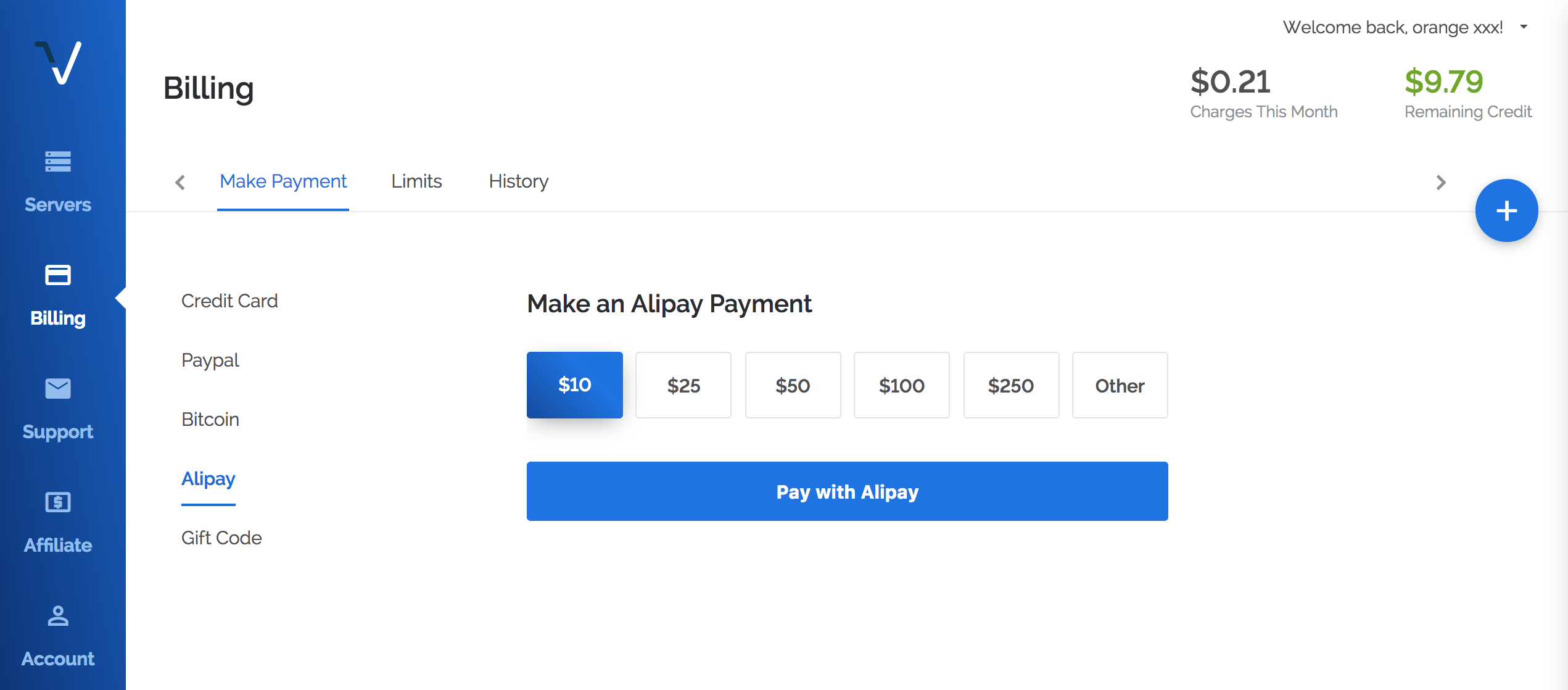Expand the account dropdown arrow
Image resolution: width=1568 pixels, height=690 pixels.
point(1524,27)
